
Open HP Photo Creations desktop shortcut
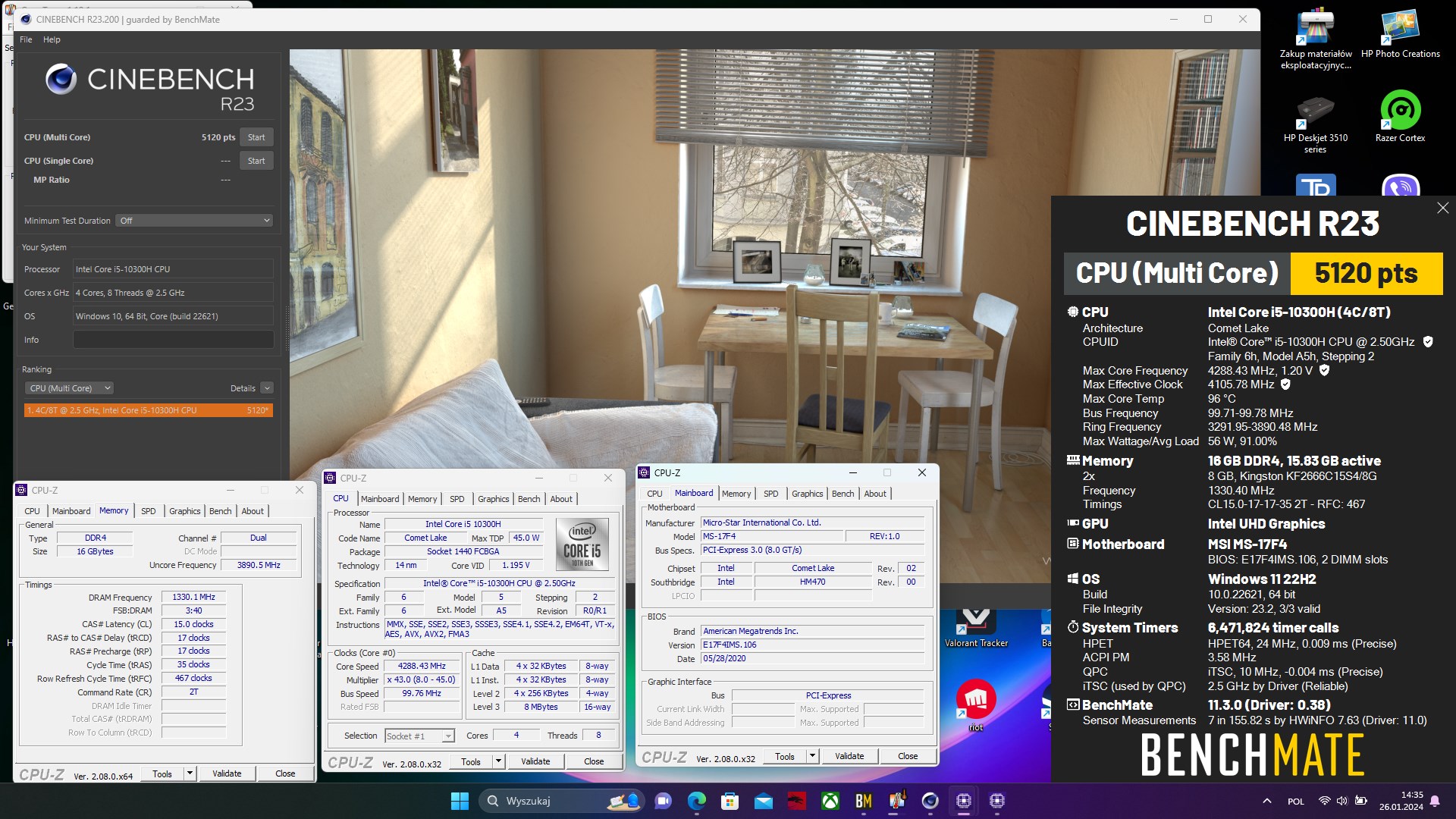[1400, 33]
